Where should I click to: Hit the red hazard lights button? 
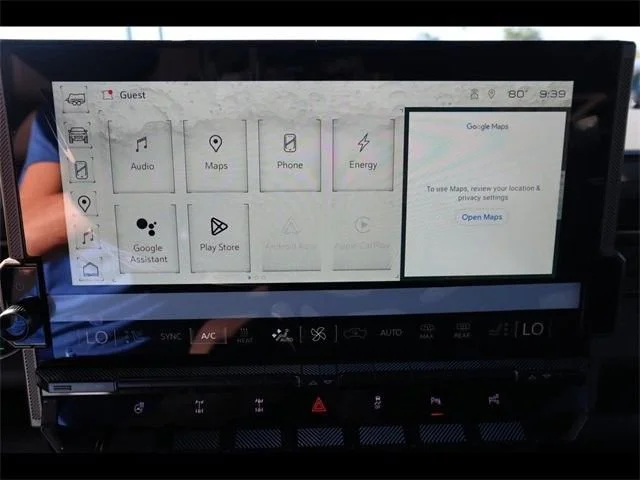tap(319, 405)
